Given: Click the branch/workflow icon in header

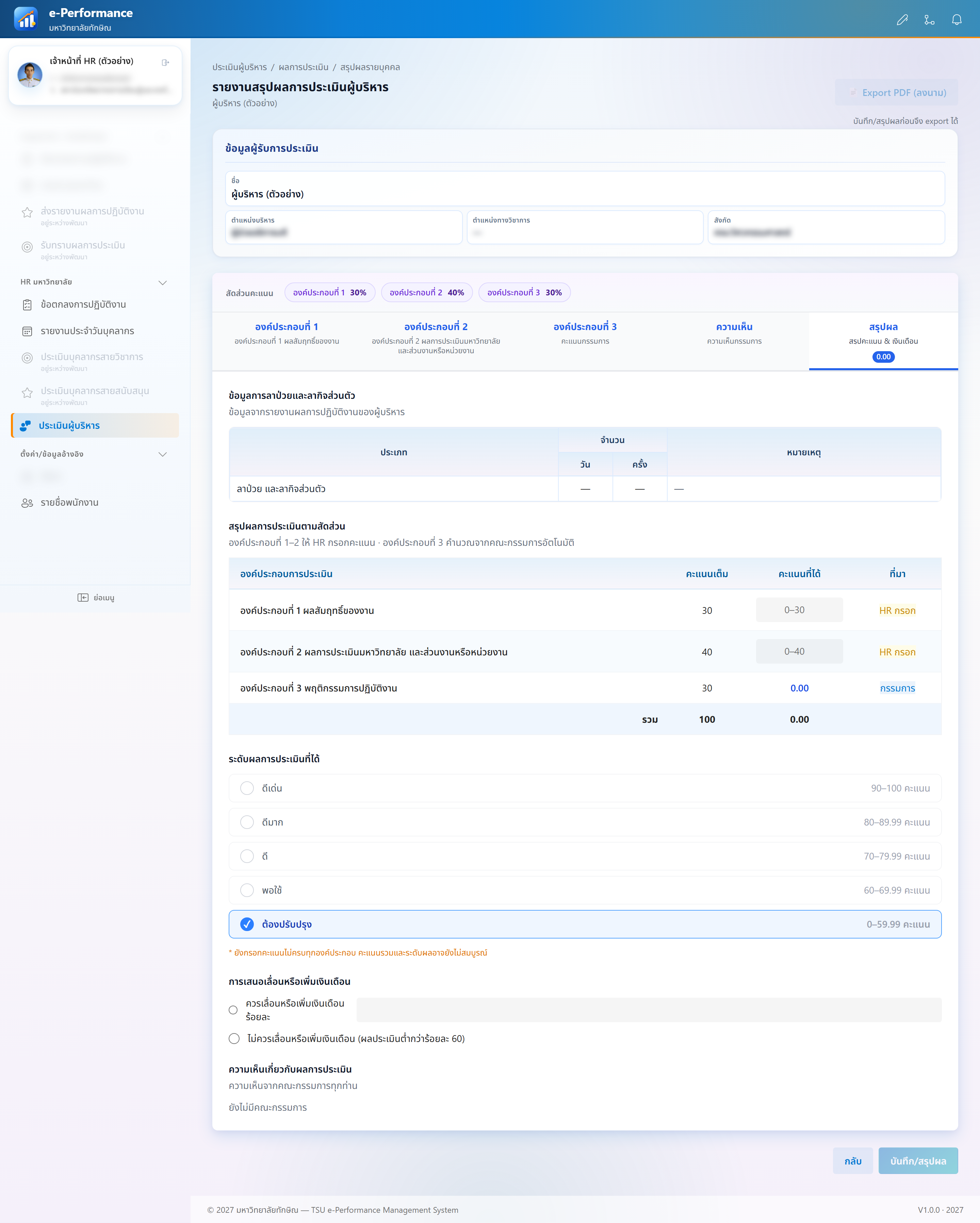Looking at the screenshot, I should (929, 20).
